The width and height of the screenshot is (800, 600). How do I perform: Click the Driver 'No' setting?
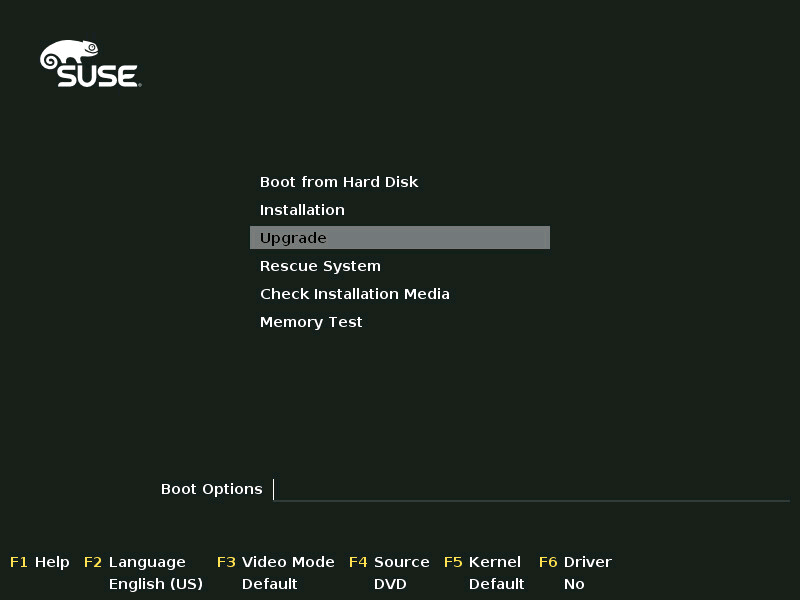pos(575,584)
